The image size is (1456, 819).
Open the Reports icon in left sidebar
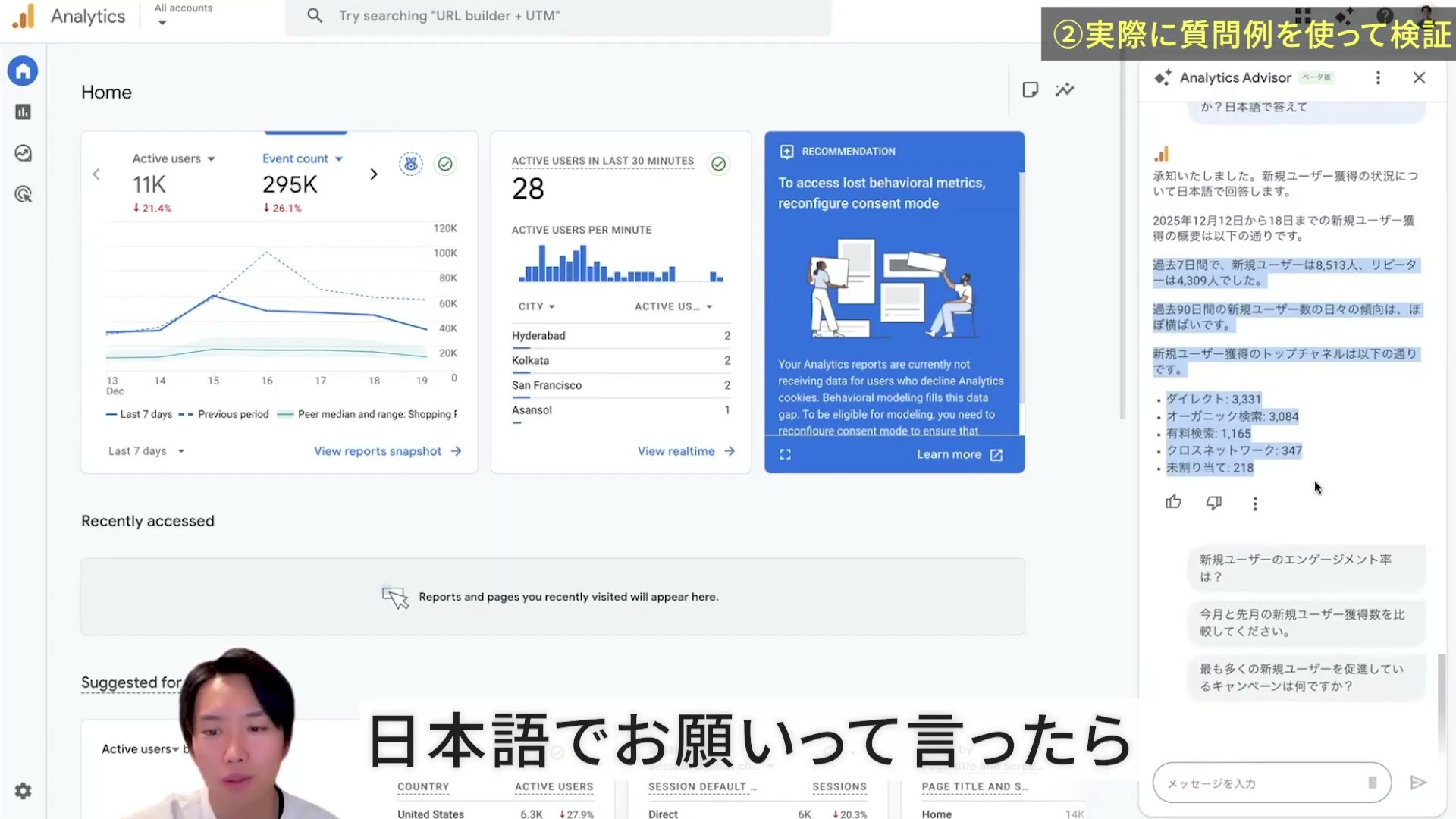click(23, 112)
